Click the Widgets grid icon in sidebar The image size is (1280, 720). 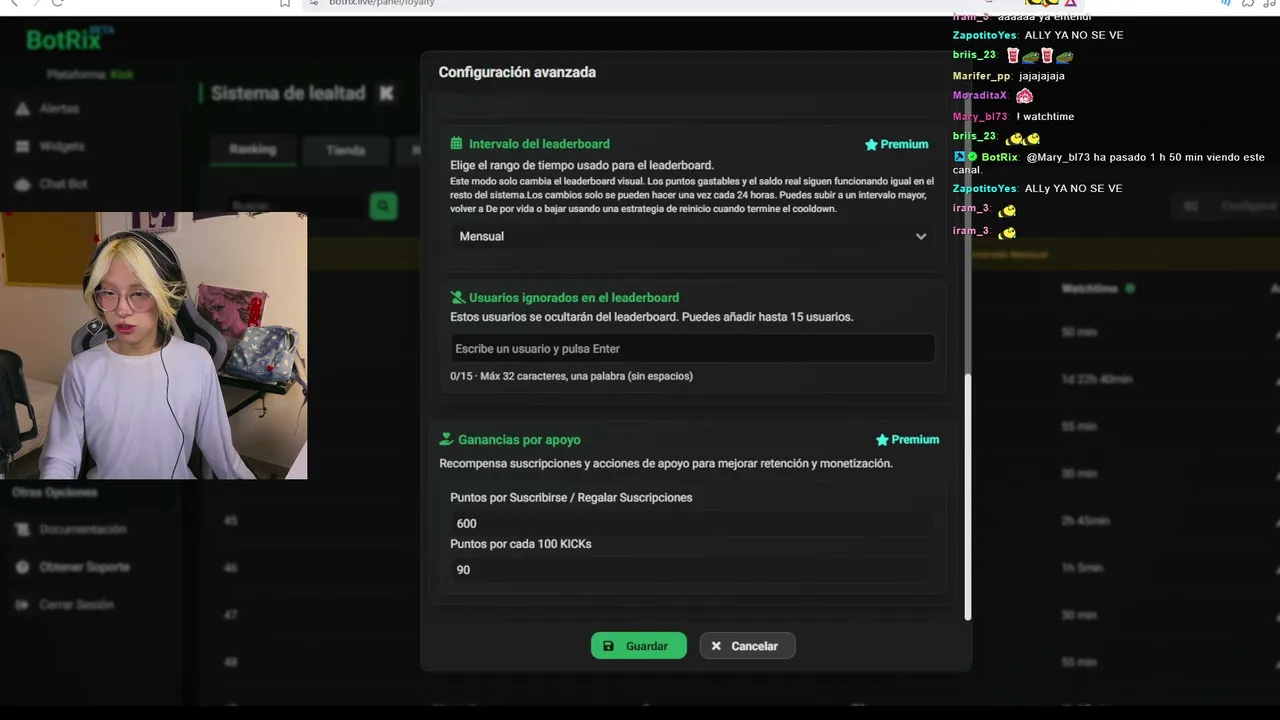point(22,146)
